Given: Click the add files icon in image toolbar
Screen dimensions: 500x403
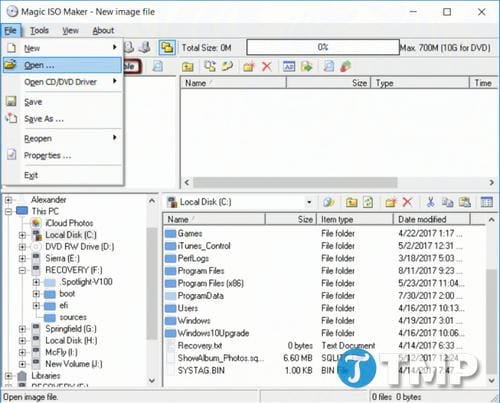Looking at the screenshot, I should 210,66.
